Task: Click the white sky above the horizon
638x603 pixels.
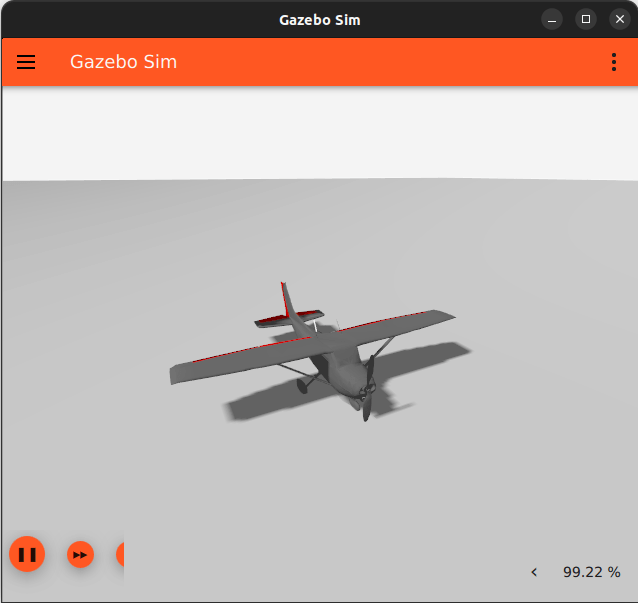Action: [320, 130]
